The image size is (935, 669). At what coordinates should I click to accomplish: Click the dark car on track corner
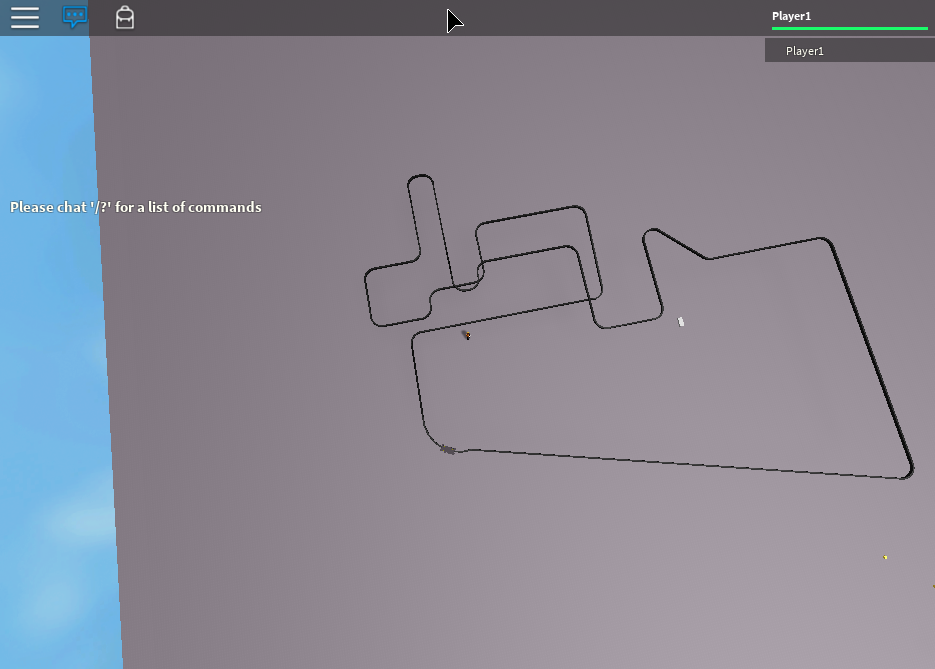click(448, 449)
